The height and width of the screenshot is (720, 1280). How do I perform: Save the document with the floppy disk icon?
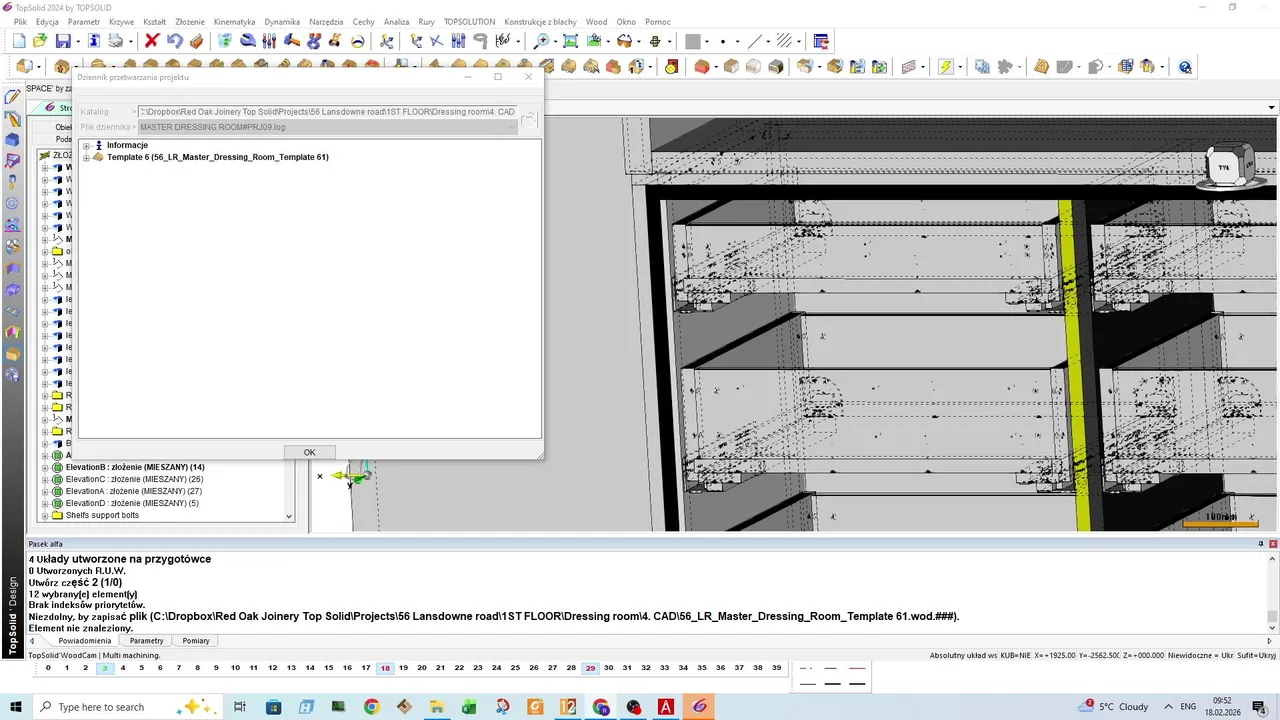[x=63, y=41]
